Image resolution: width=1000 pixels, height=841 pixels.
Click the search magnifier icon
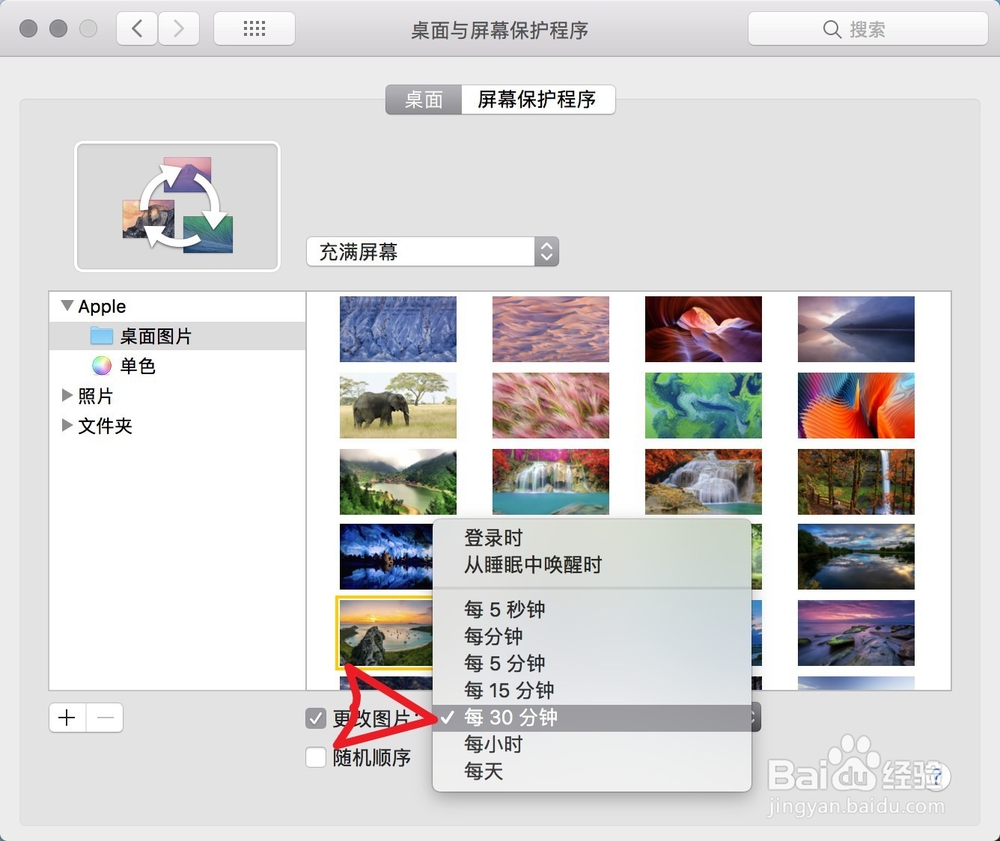pos(833,29)
